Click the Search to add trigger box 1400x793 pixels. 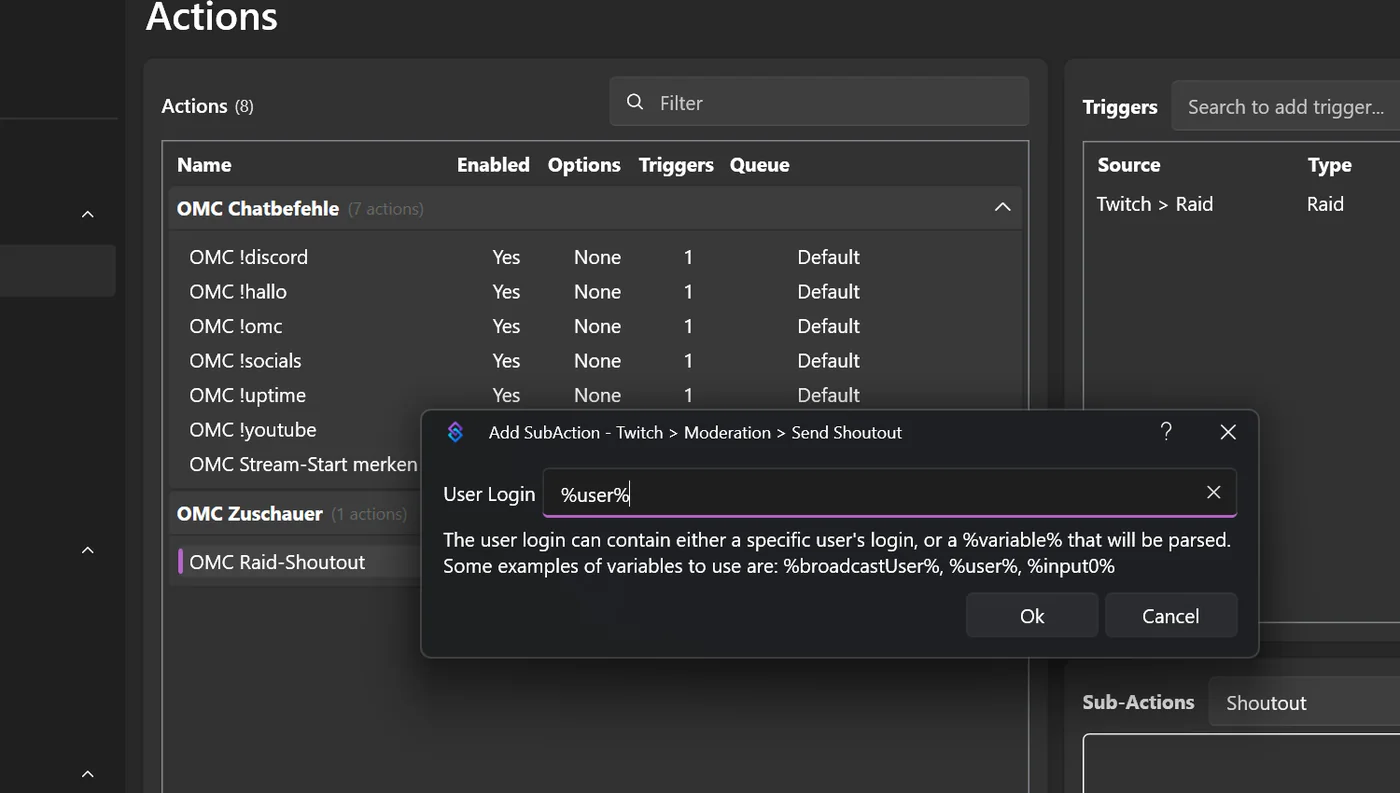[x=1286, y=107]
